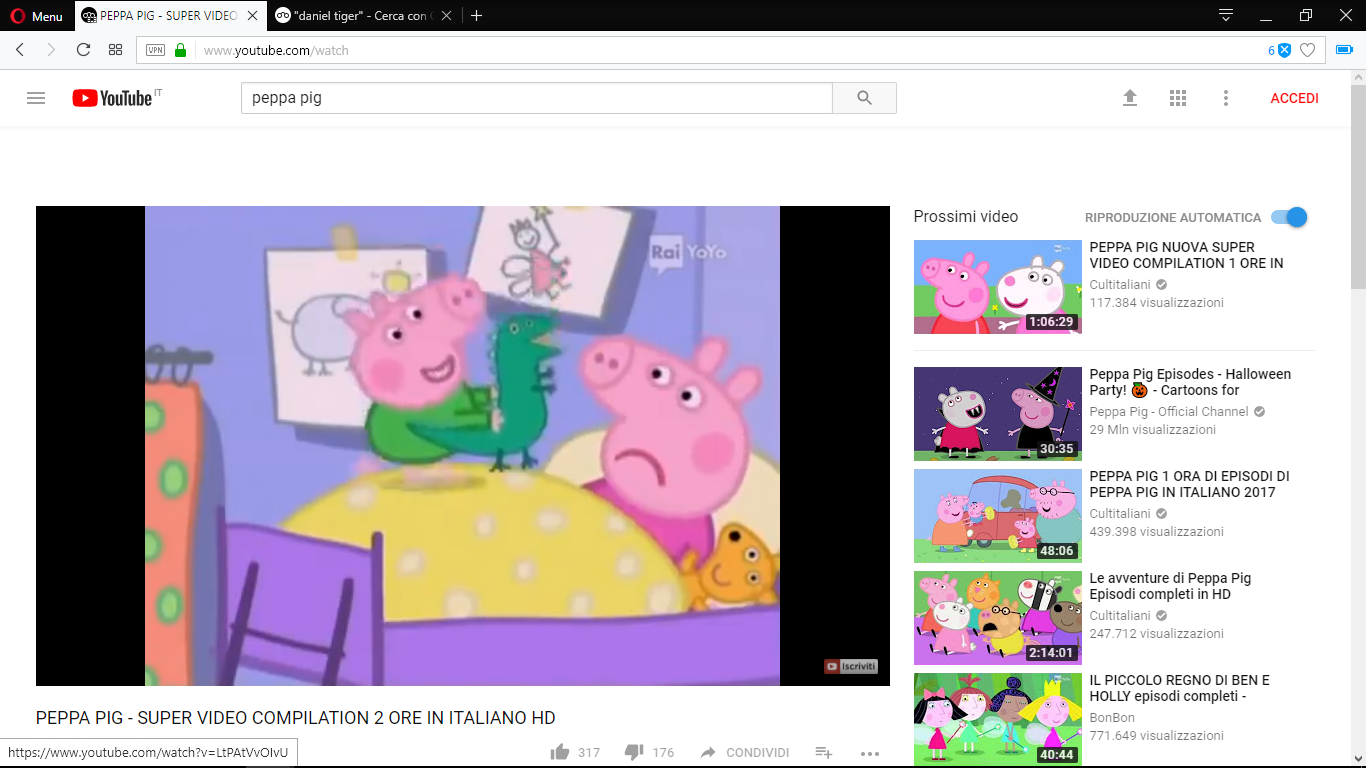Toggle Riproduzione Automatica autoplay switch
Viewport: 1366px width, 768px height.
1289,217
